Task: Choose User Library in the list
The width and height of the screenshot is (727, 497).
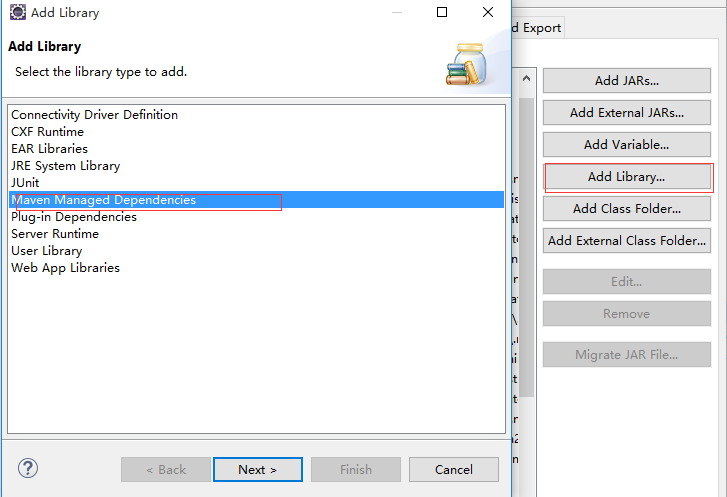Action: coord(256,251)
